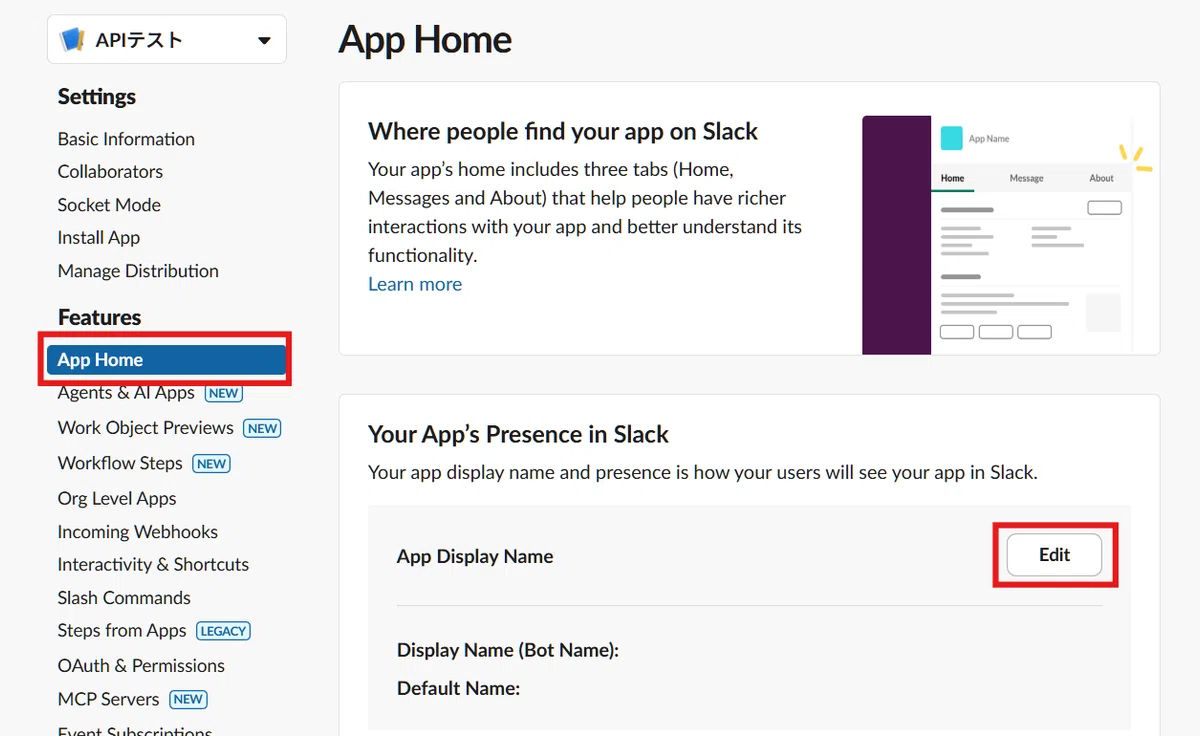
Task: Open OAuth & Permissions page
Action: pos(141,666)
